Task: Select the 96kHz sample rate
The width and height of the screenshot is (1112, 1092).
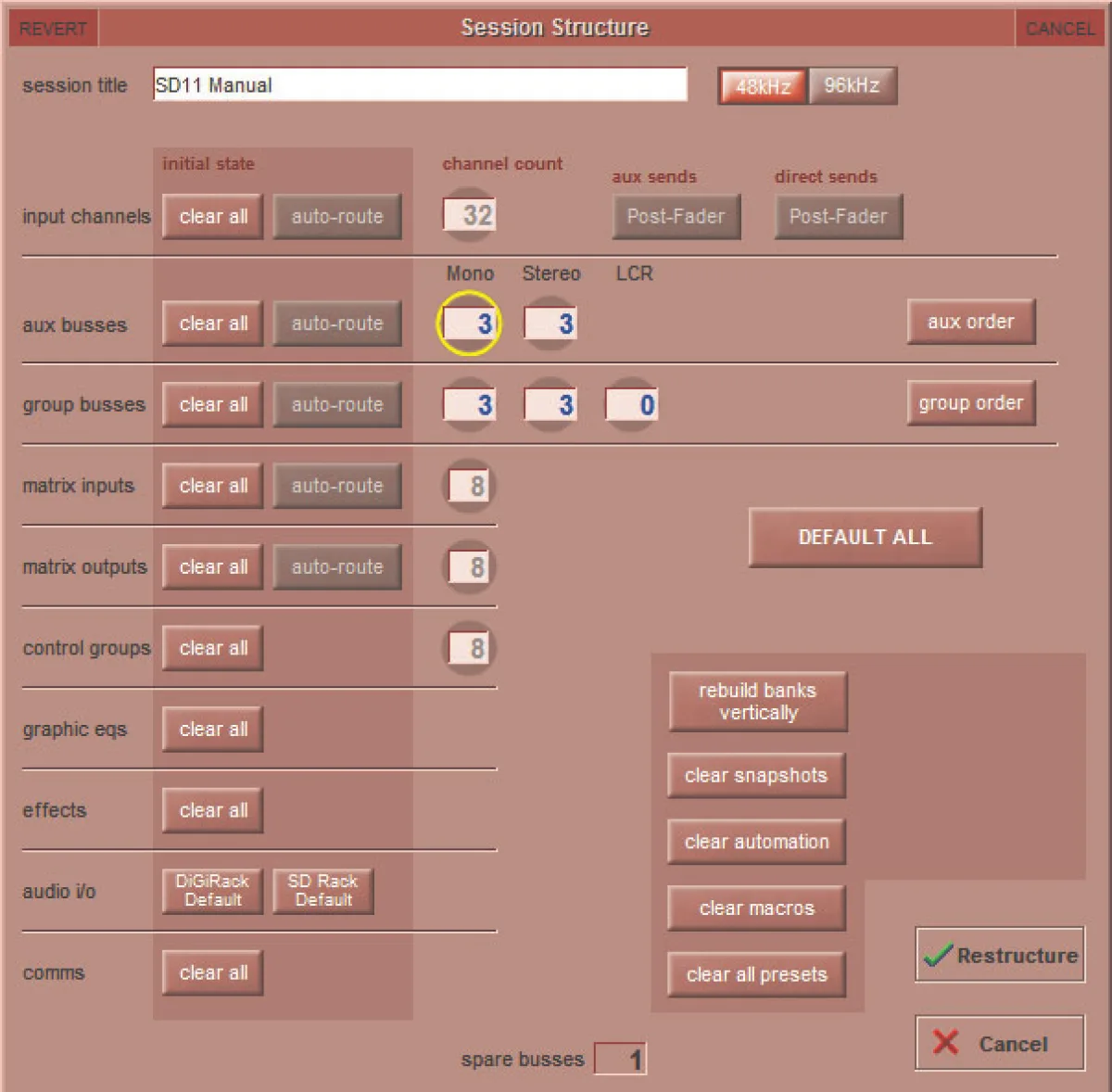Action: [853, 86]
